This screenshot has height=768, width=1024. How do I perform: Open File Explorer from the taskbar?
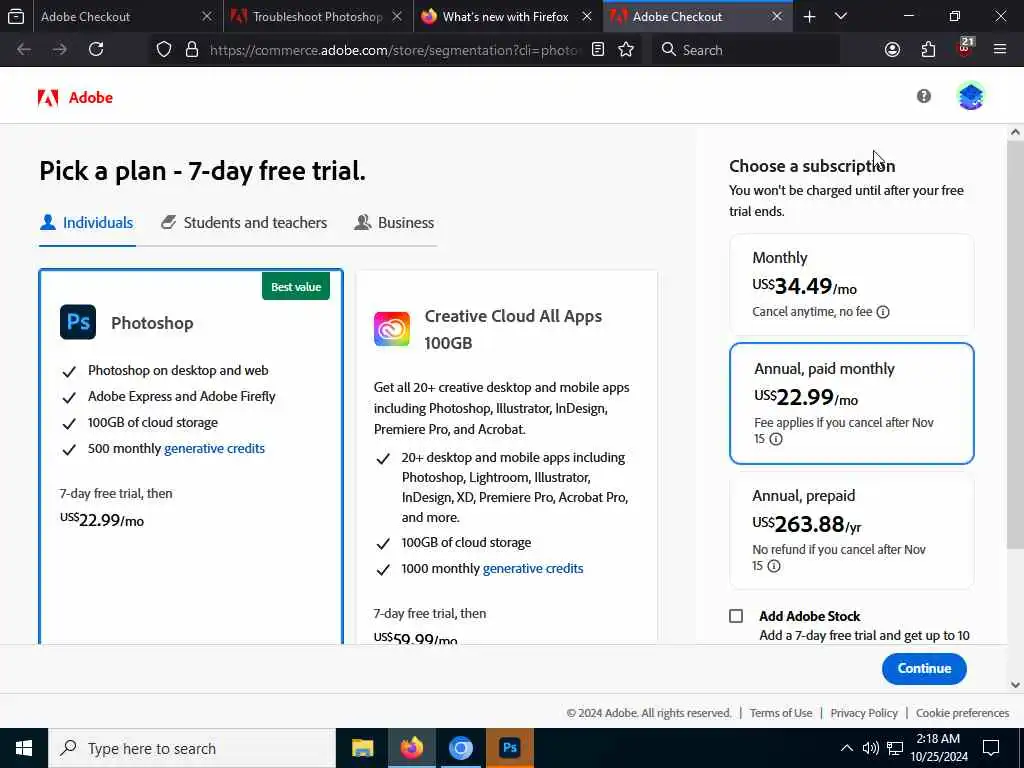[362, 748]
